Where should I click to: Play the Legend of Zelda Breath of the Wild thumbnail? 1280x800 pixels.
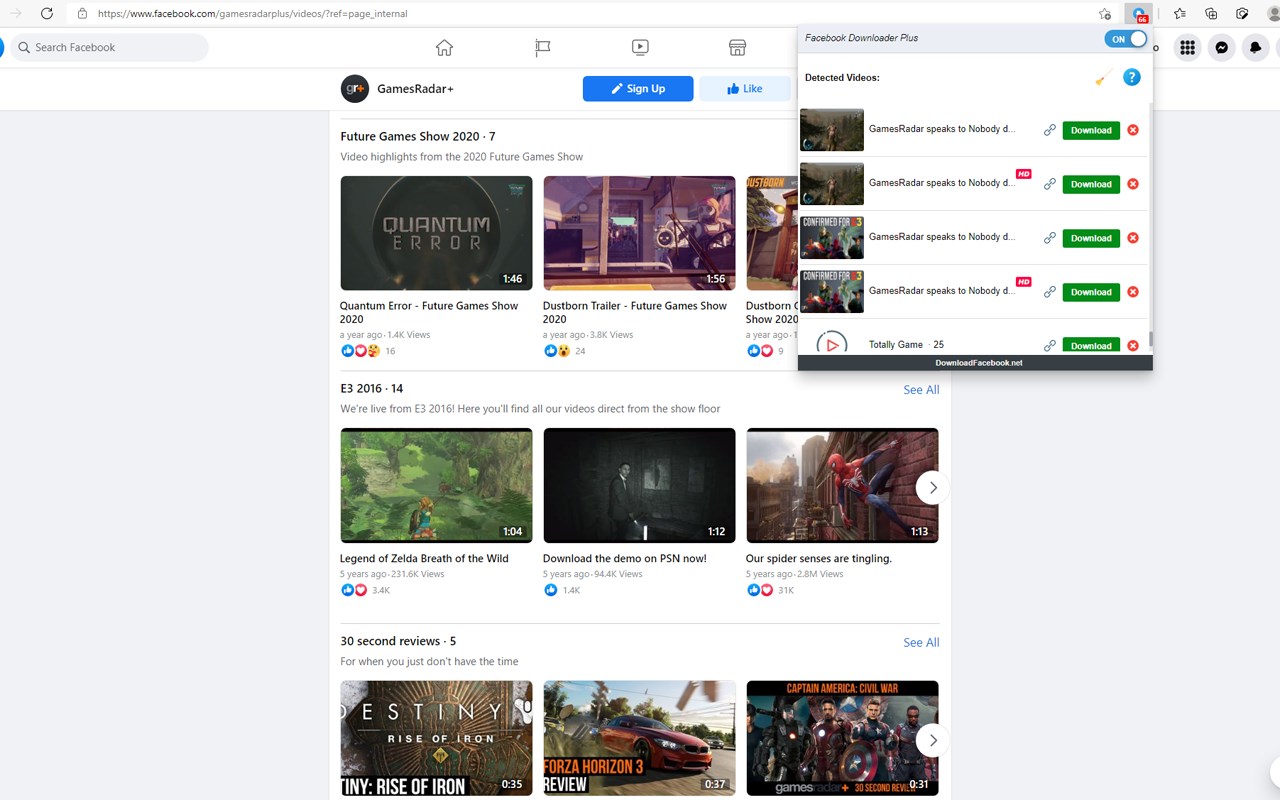click(436, 485)
